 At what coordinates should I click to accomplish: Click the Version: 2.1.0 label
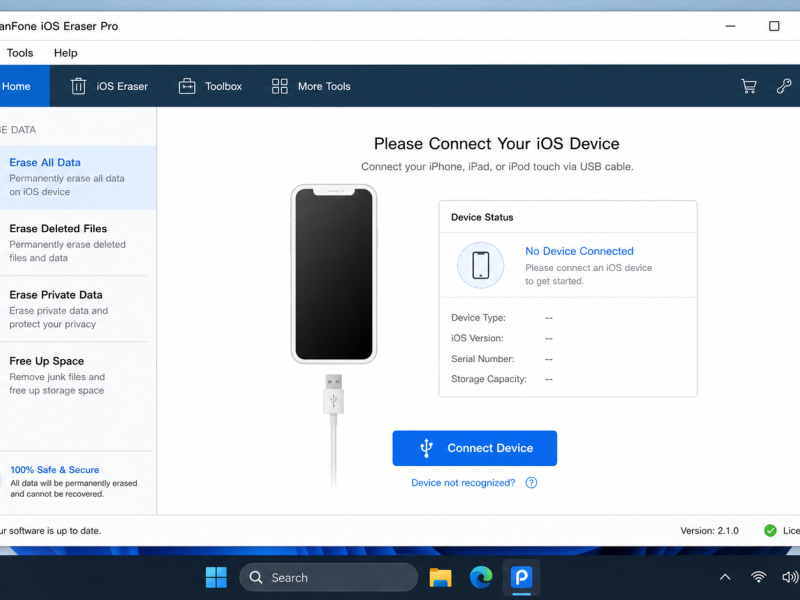709,531
